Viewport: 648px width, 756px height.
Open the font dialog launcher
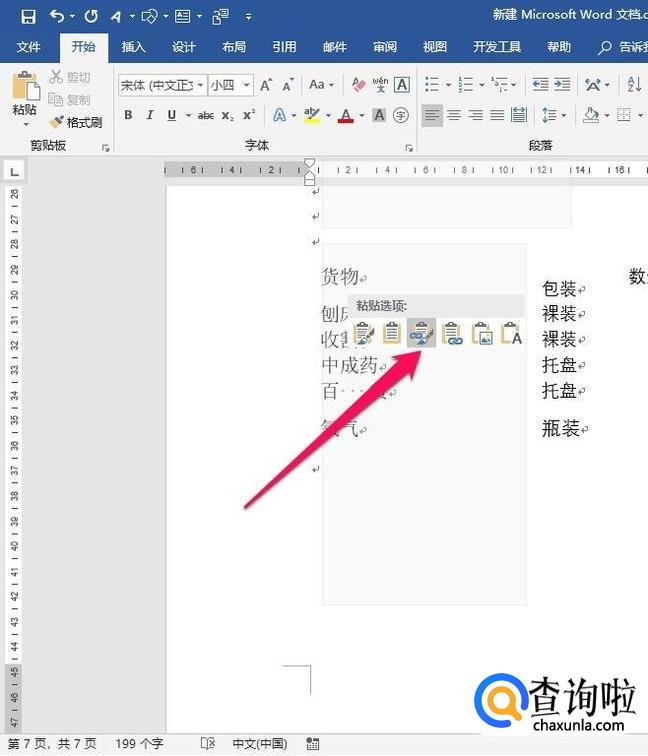click(409, 148)
